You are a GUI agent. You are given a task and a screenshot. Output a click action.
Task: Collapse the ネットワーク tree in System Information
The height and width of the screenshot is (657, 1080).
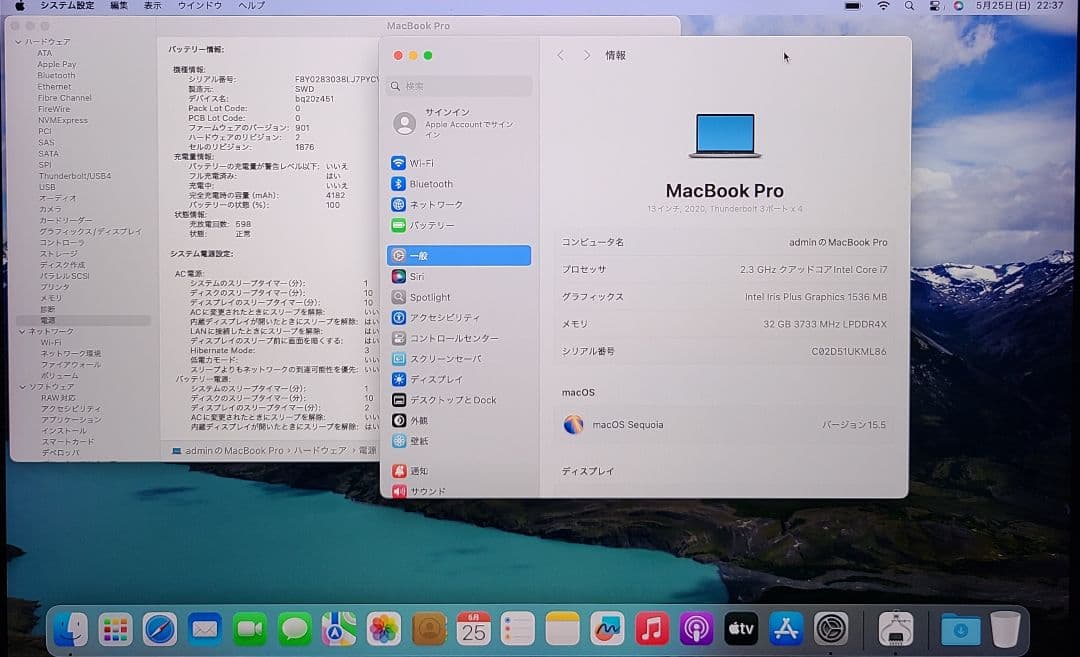pos(22,331)
